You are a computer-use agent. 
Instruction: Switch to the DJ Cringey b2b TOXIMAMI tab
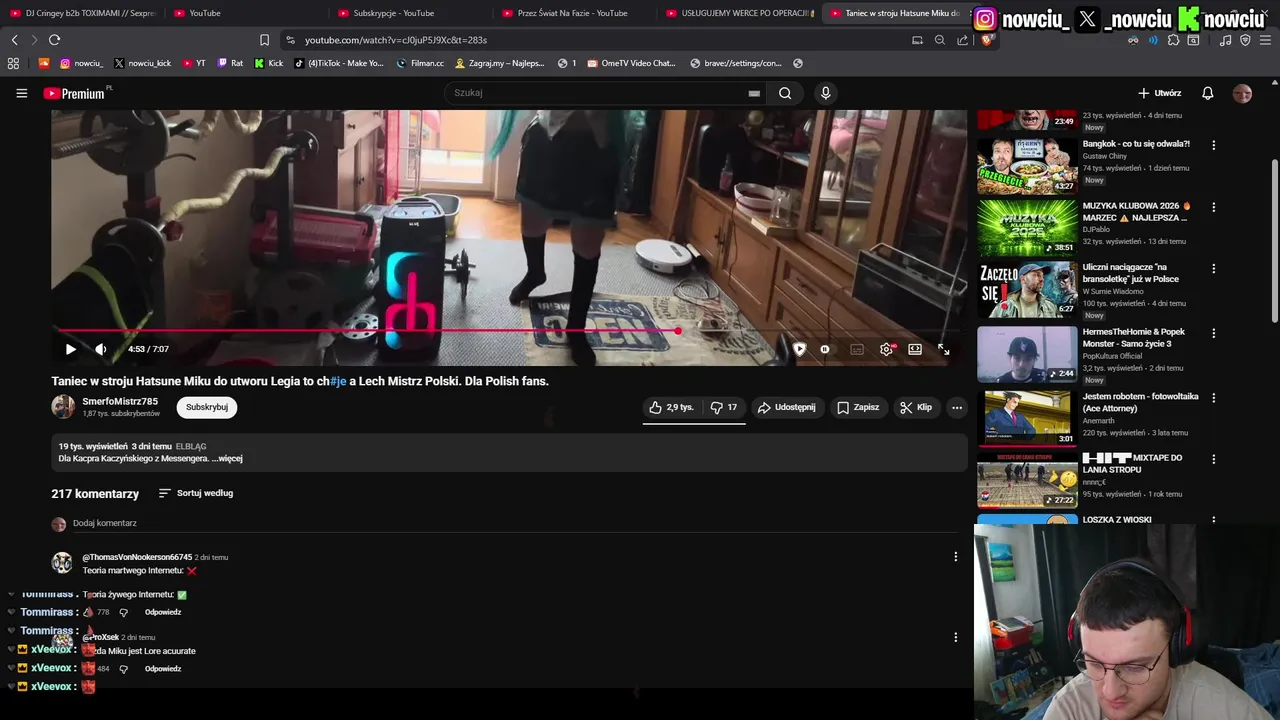(x=83, y=13)
